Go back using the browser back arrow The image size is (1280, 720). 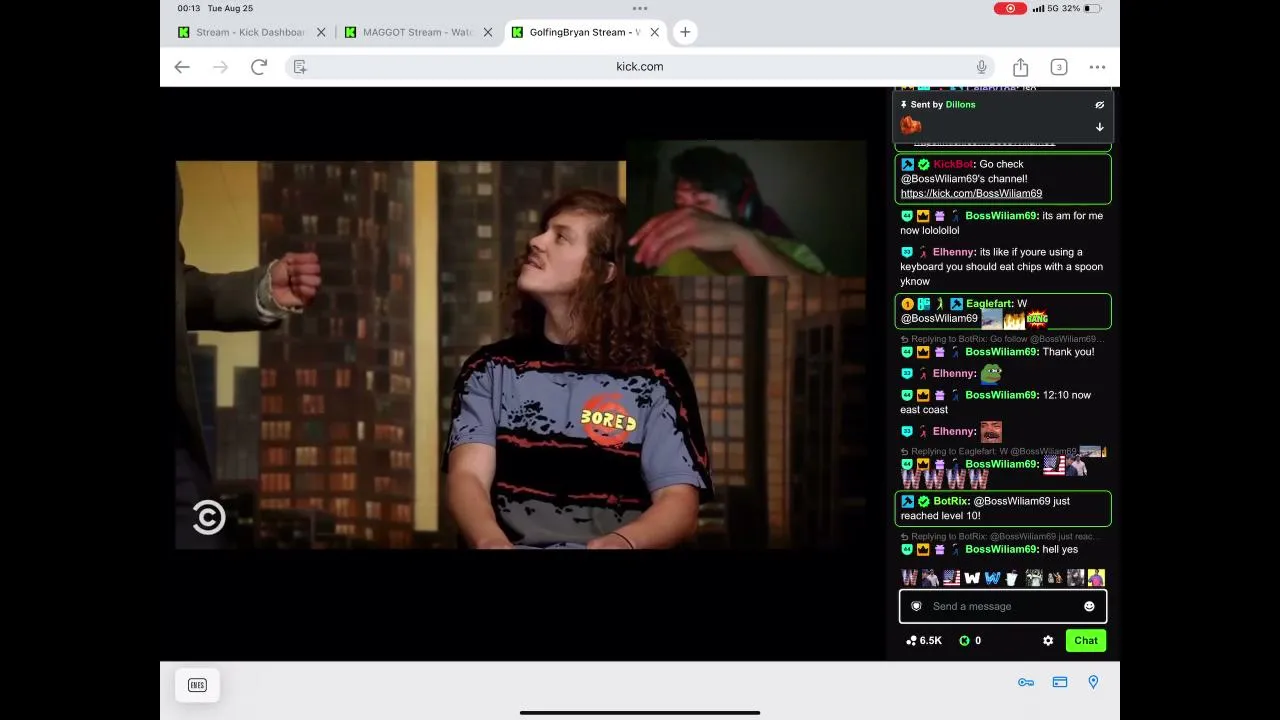[x=182, y=67]
